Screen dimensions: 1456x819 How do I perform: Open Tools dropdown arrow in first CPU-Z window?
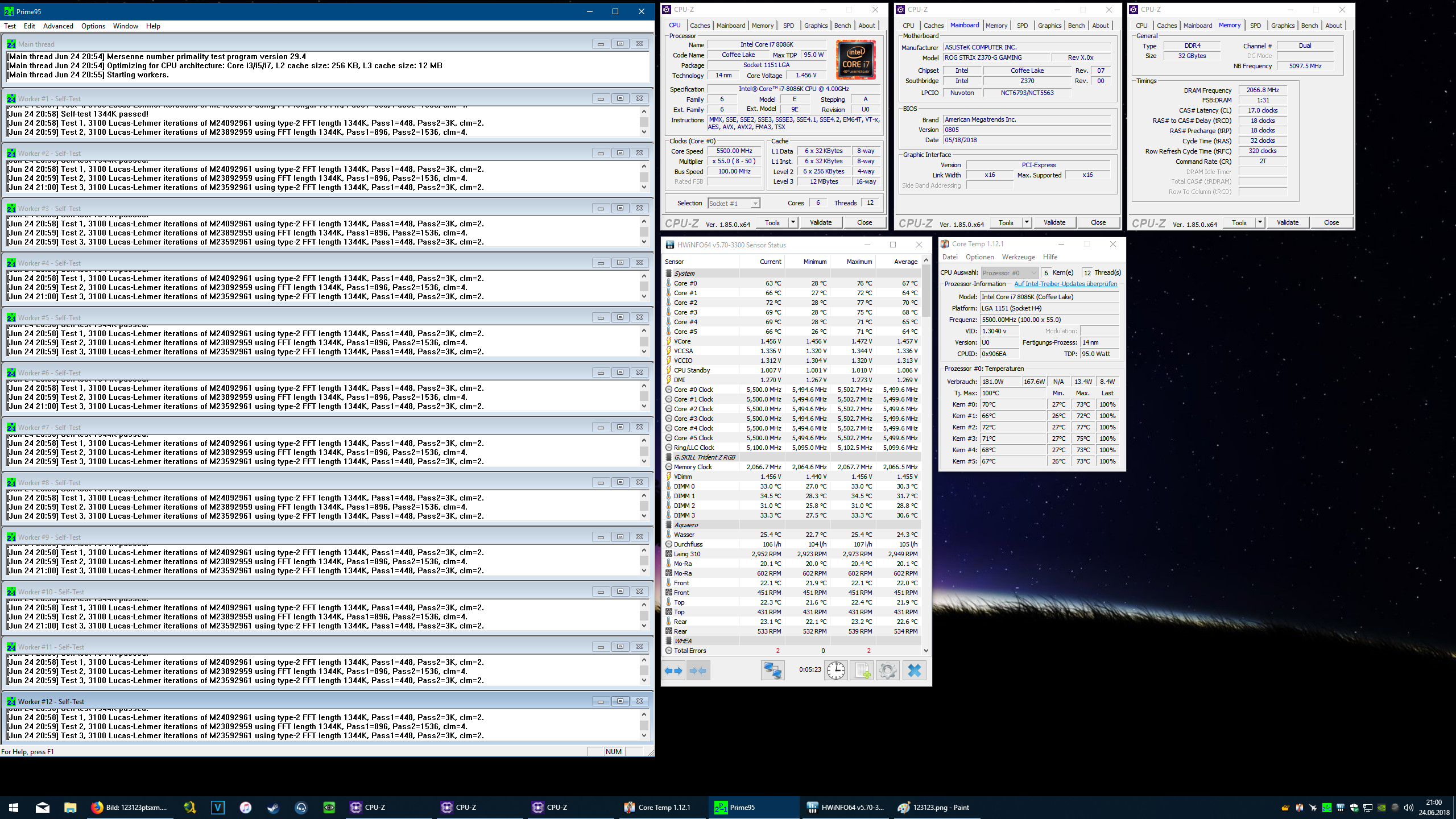coord(793,222)
